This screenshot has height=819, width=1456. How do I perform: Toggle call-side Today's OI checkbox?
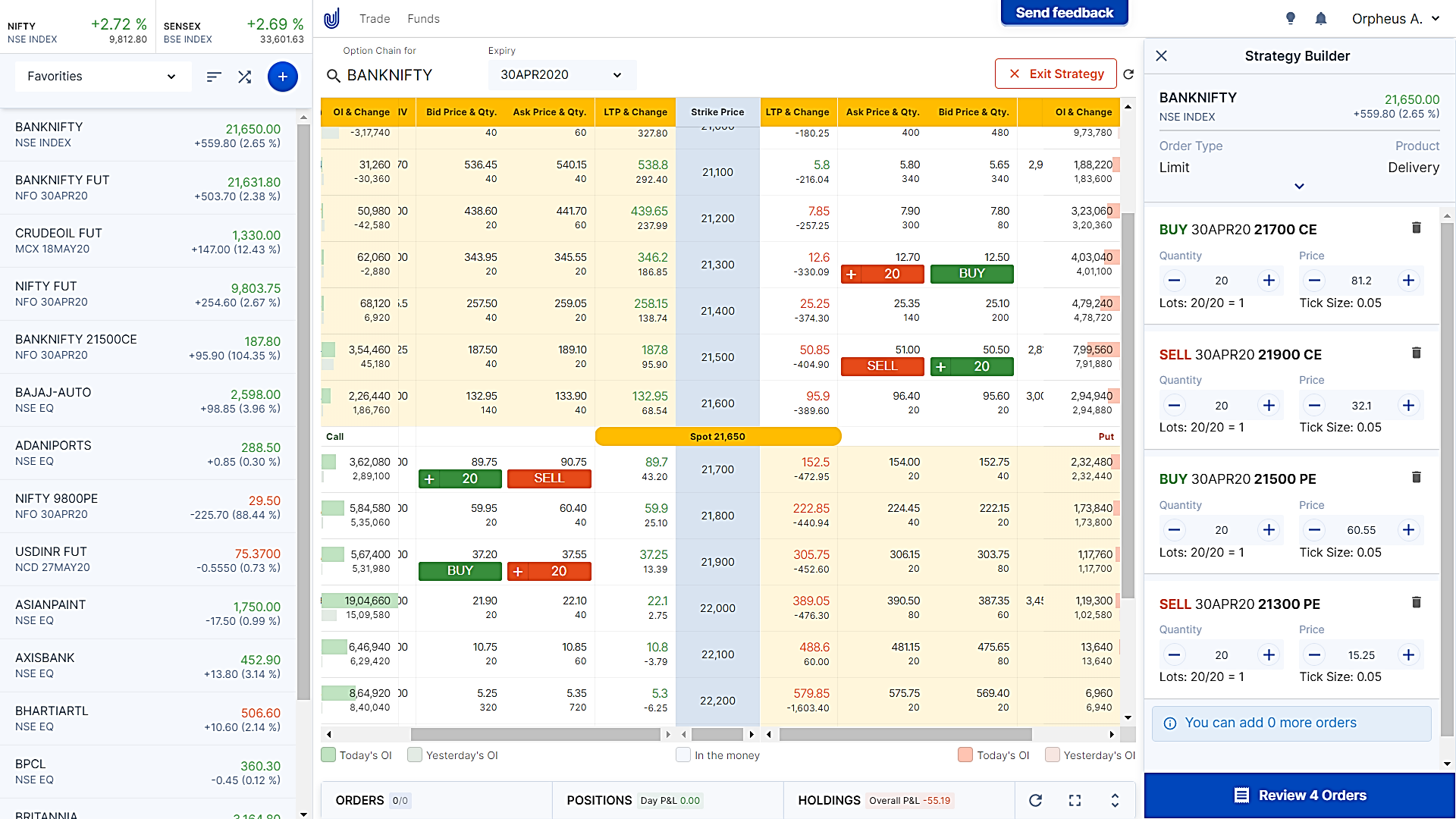pos(328,755)
